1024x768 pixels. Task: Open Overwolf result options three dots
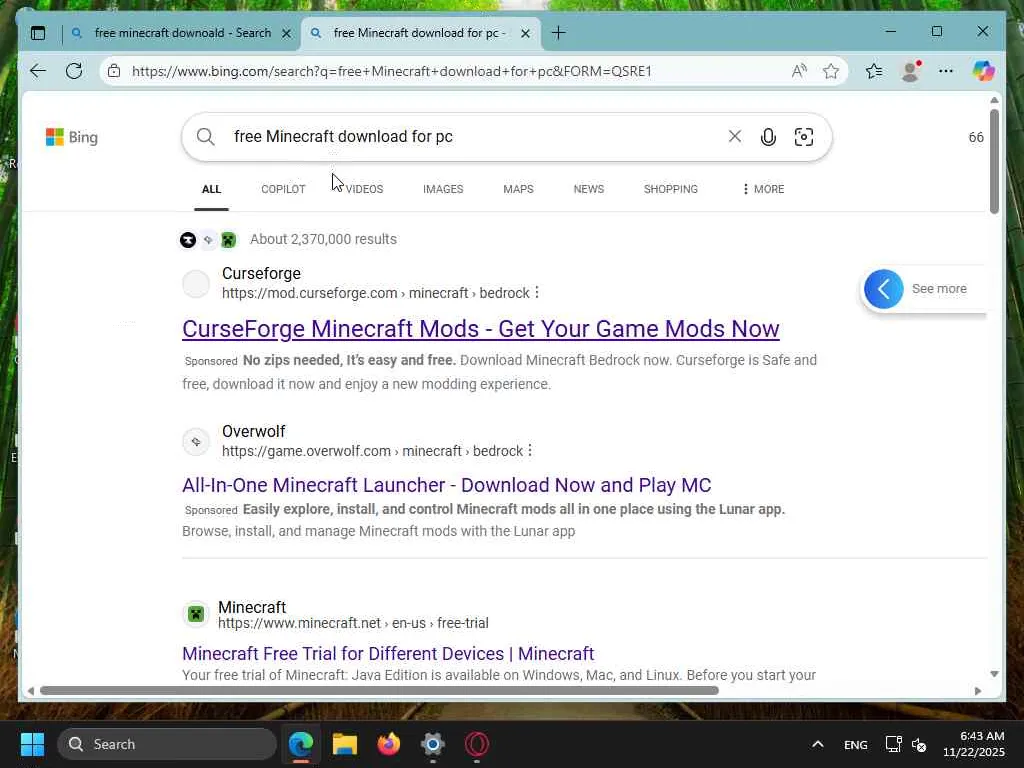[x=530, y=451]
